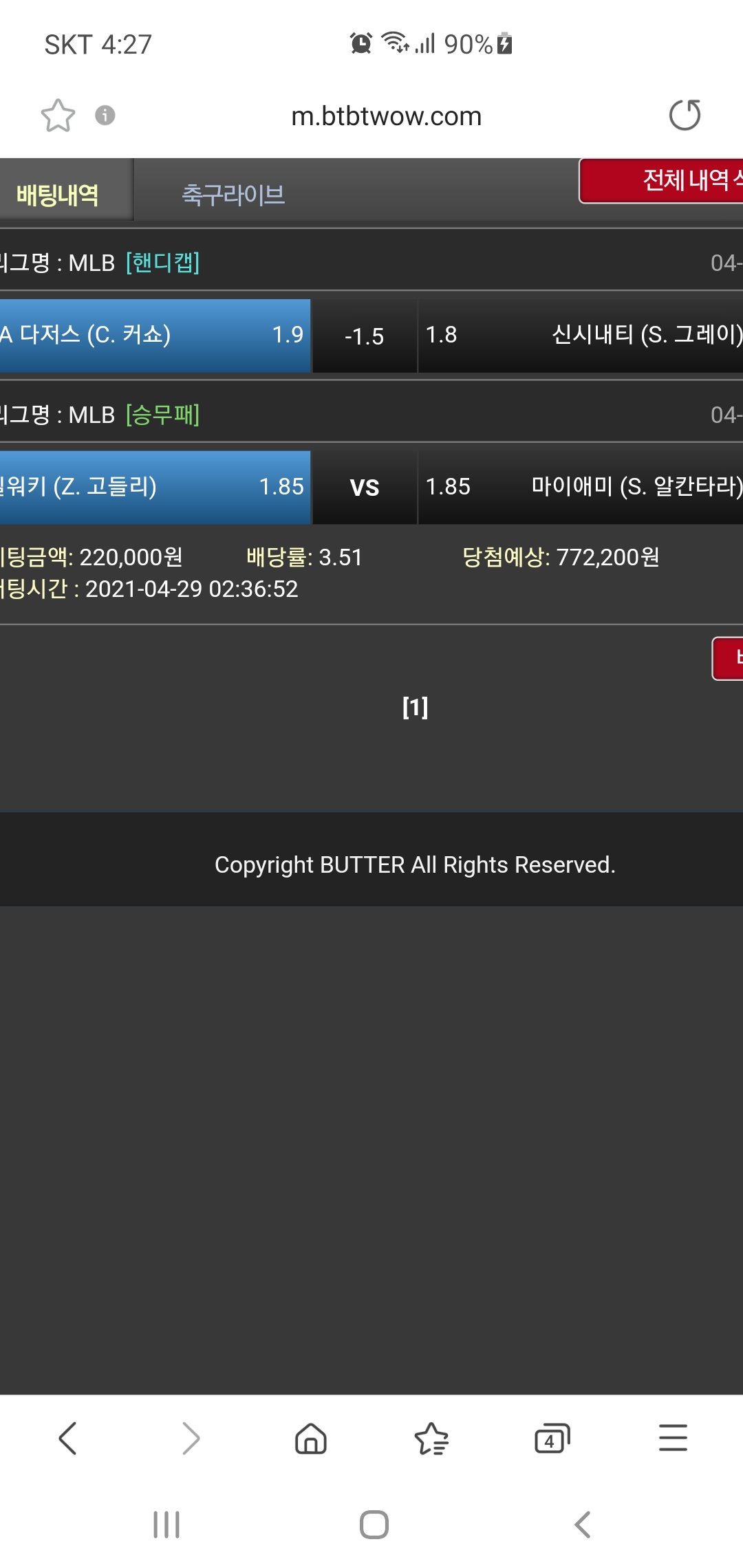The height and width of the screenshot is (1568, 743).
Task: Reload the page with the refresh icon
Action: (685, 115)
